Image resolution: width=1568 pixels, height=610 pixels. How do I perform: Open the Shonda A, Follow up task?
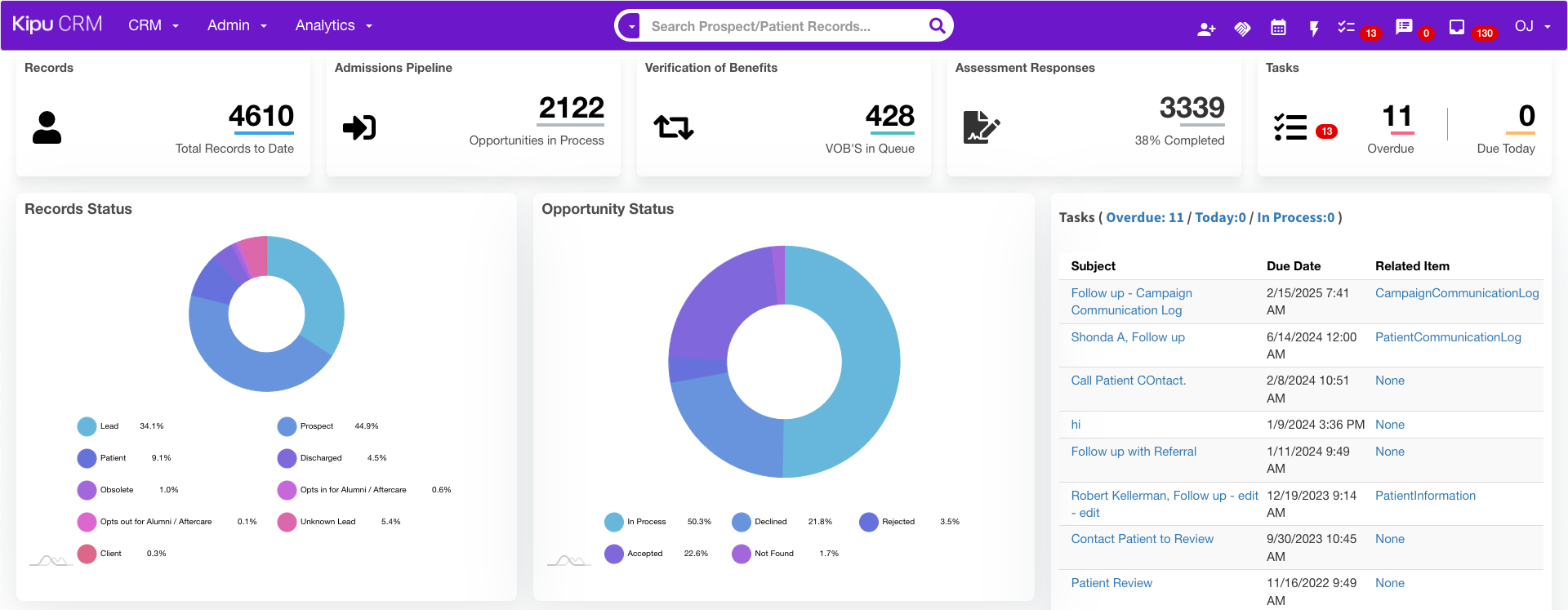[x=1127, y=337]
